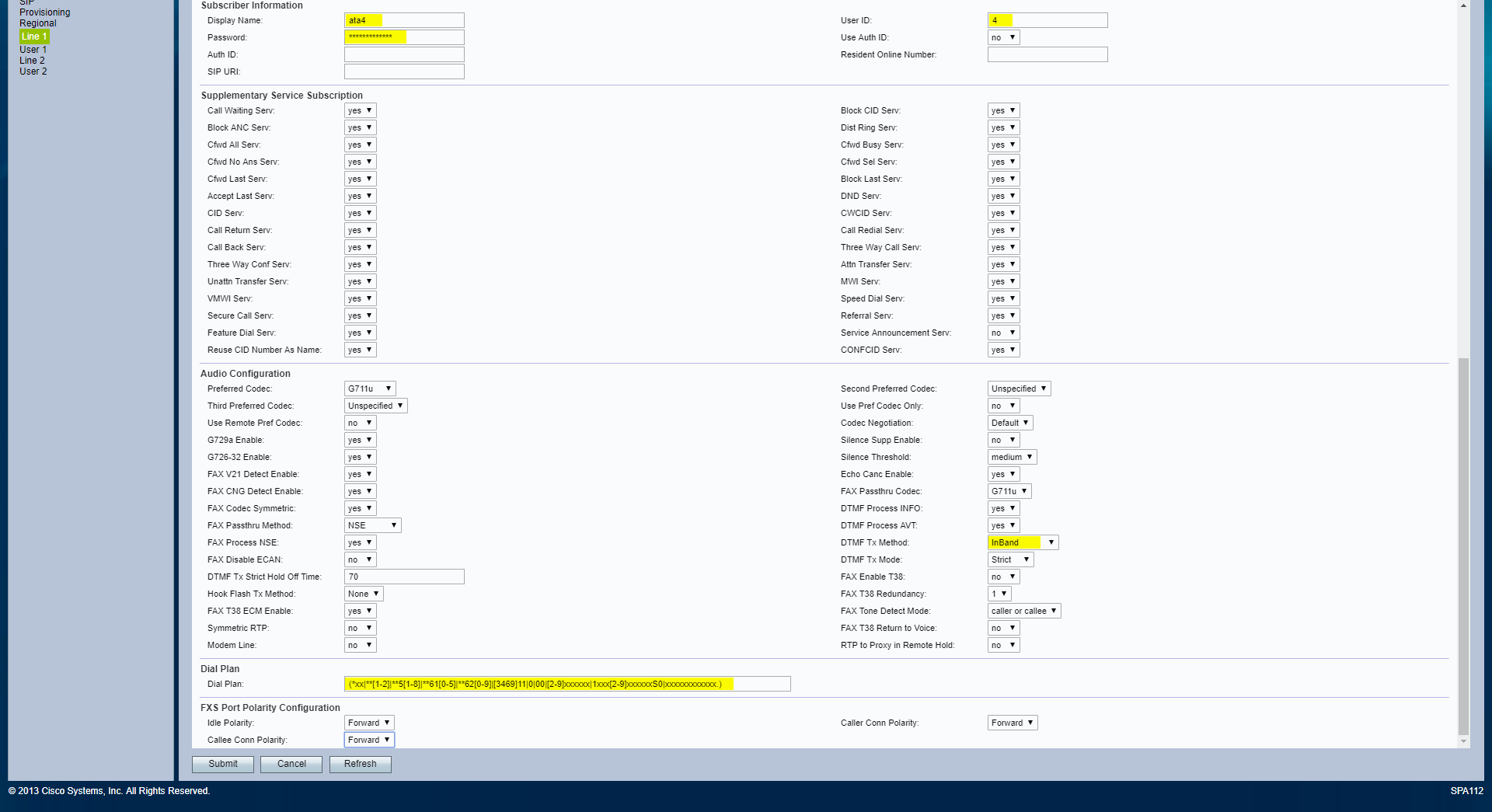The height and width of the screenshot is (812, 1492).
Task: Focus the Display Name input field
Action: (404, 20)
